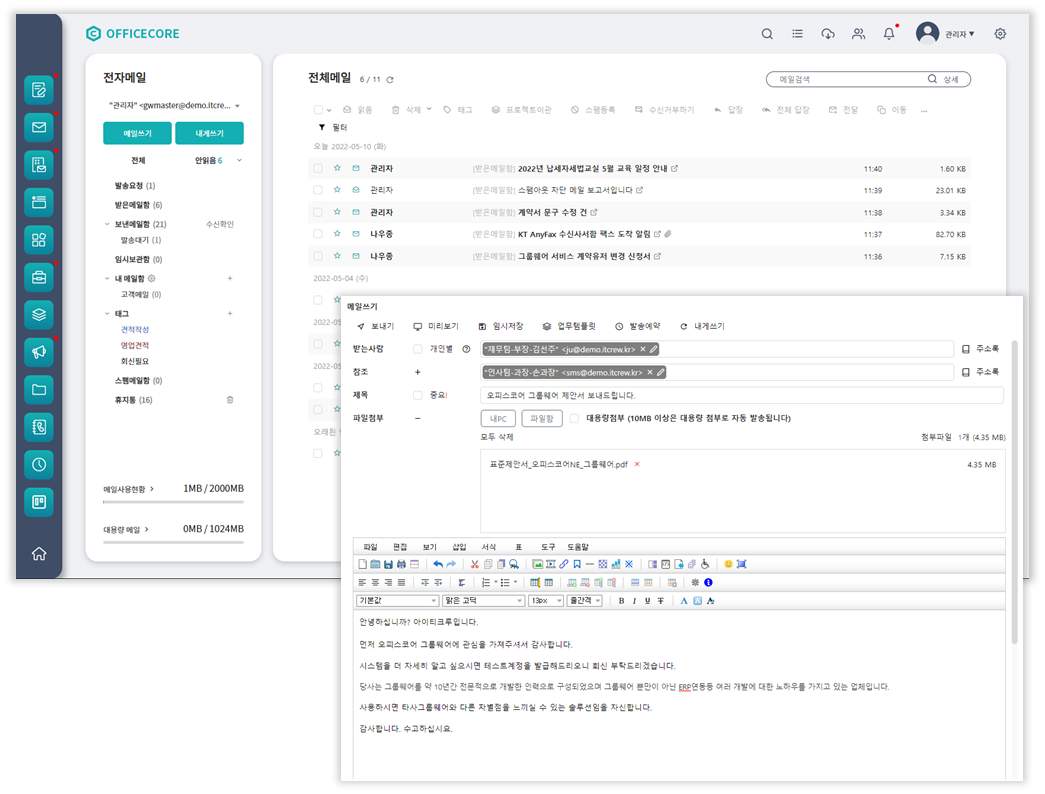Insert hyperlink with editor link icon
Image resolution: width=1045 pixels, height=794 pixels.
pyautogui.click(x=564, y=564)
